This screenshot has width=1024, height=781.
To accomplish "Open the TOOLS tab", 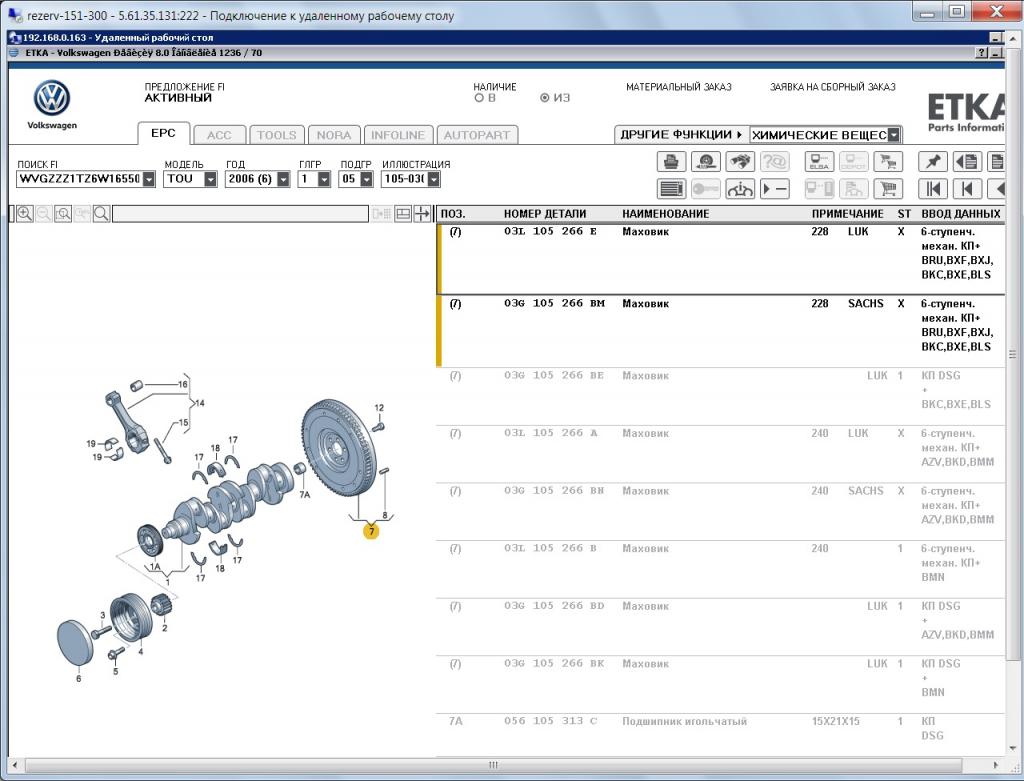I will (x=276, y=135).
